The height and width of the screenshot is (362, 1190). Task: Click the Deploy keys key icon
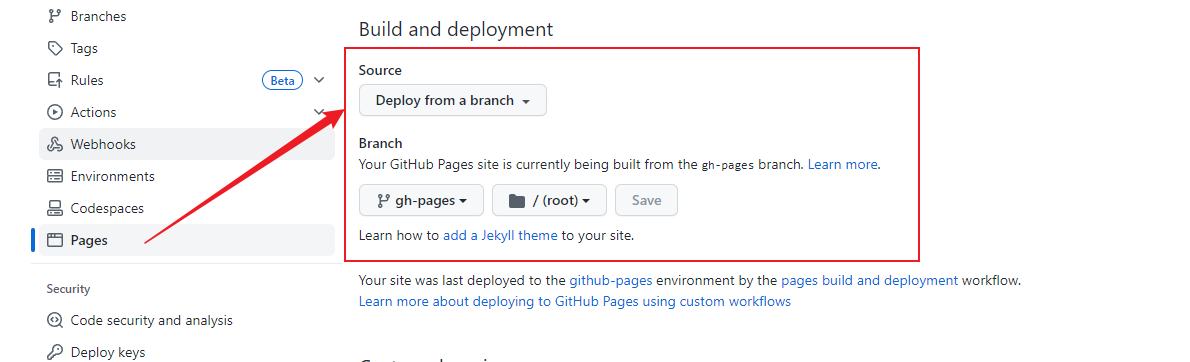tap(55, 352)
